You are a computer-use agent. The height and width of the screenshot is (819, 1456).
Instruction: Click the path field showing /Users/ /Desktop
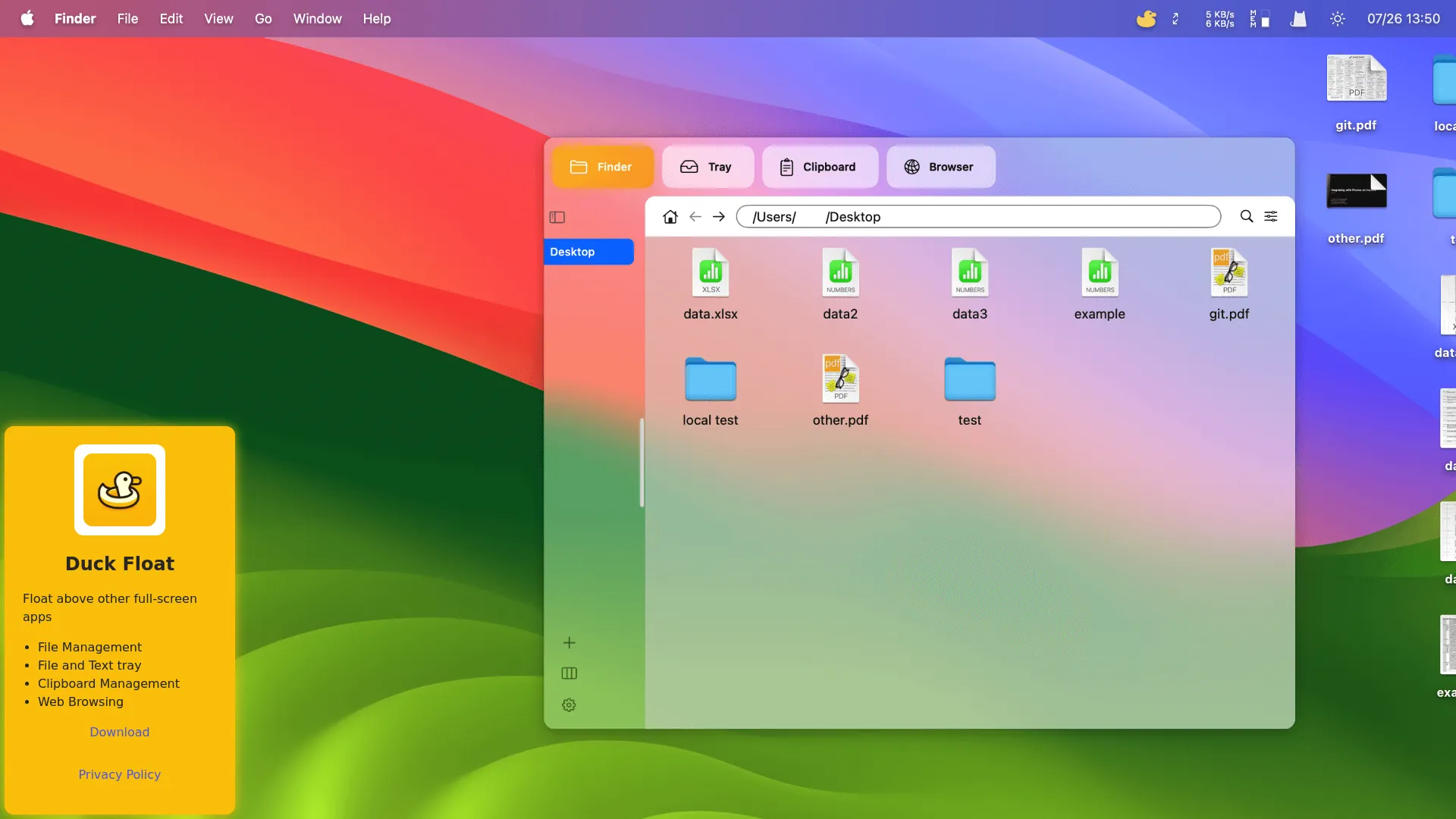(x=978, y=217)
